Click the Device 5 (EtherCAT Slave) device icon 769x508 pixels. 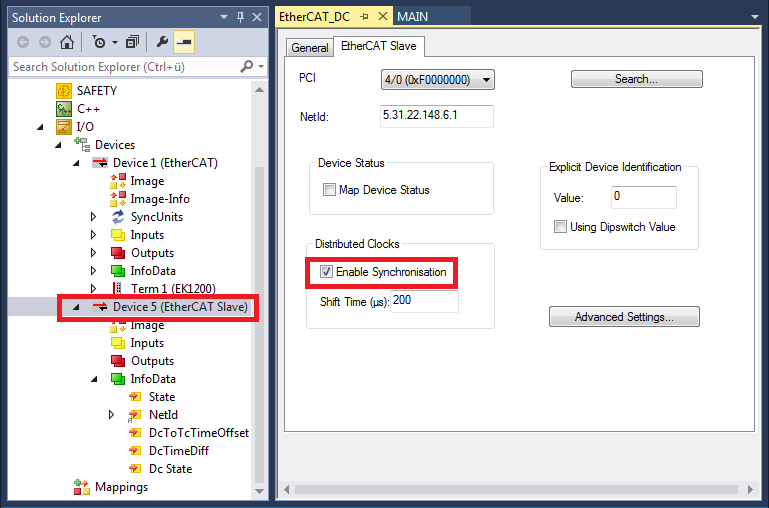(x=100, y=307)
